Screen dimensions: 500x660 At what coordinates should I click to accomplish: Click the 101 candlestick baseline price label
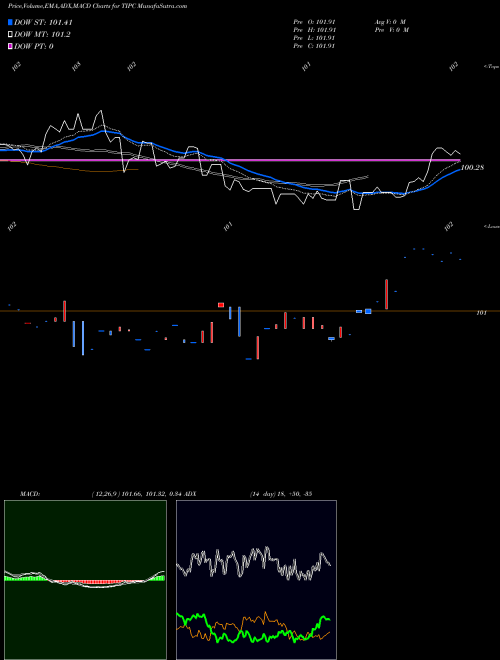pos(481,313)
